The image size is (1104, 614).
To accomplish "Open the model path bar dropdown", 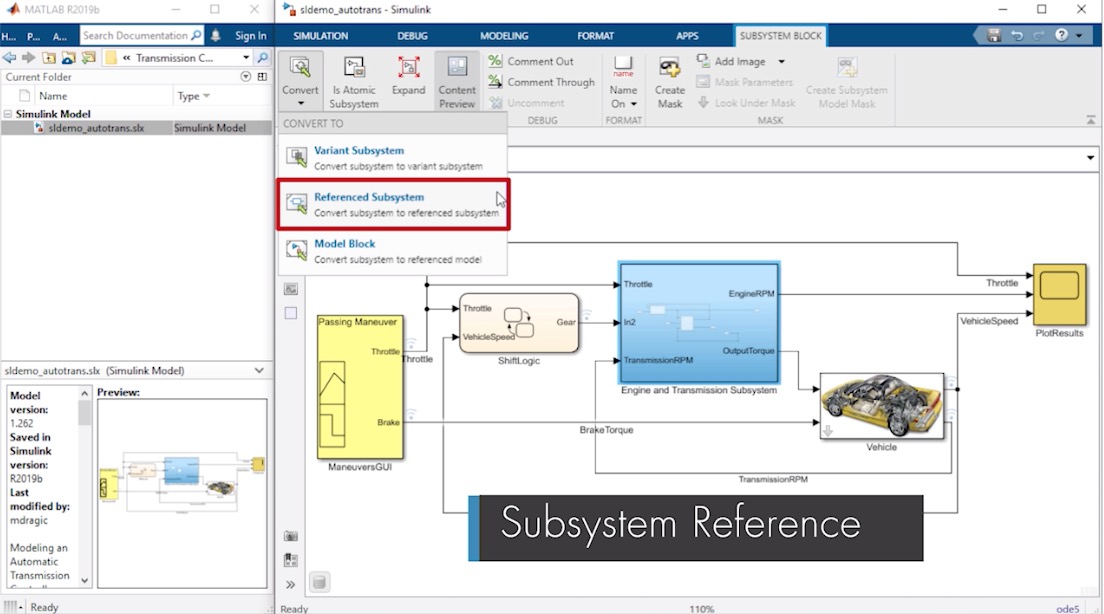I will (x=1090, y=158).
